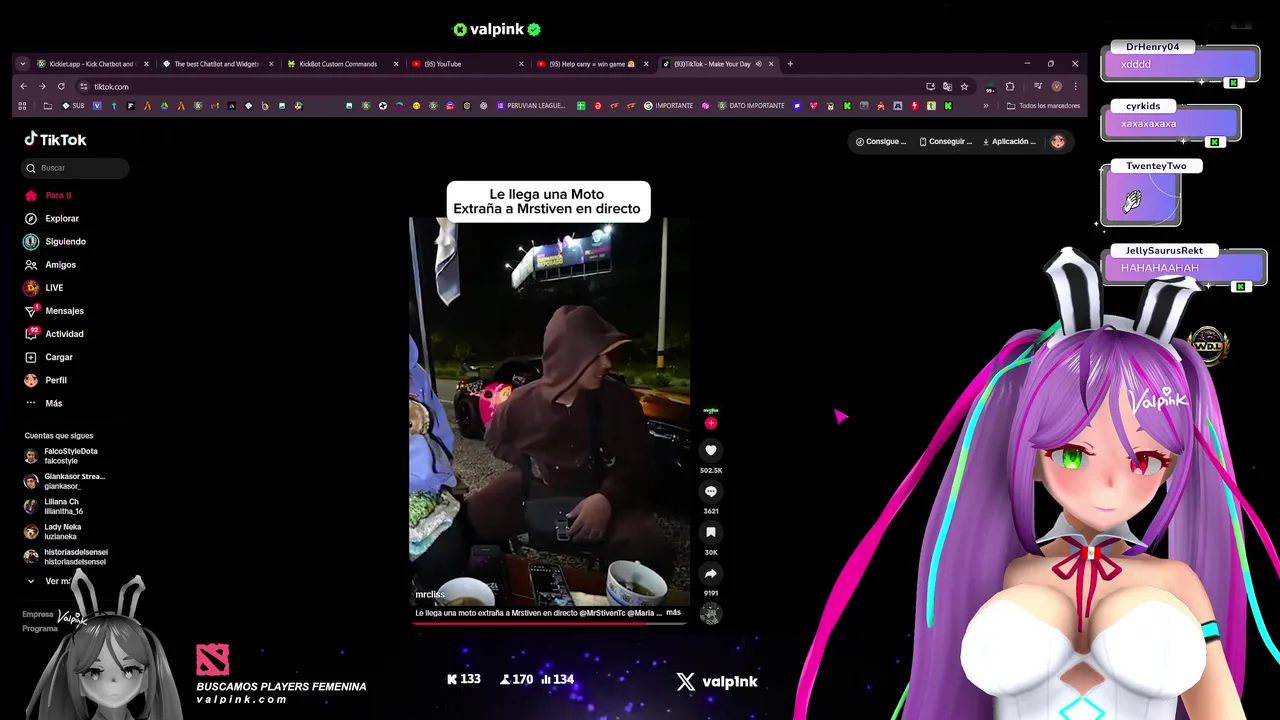This screenshot has width=1280, height=720.
Task: Switch to (95) YouTube tab
Action: tap(465, 64)
